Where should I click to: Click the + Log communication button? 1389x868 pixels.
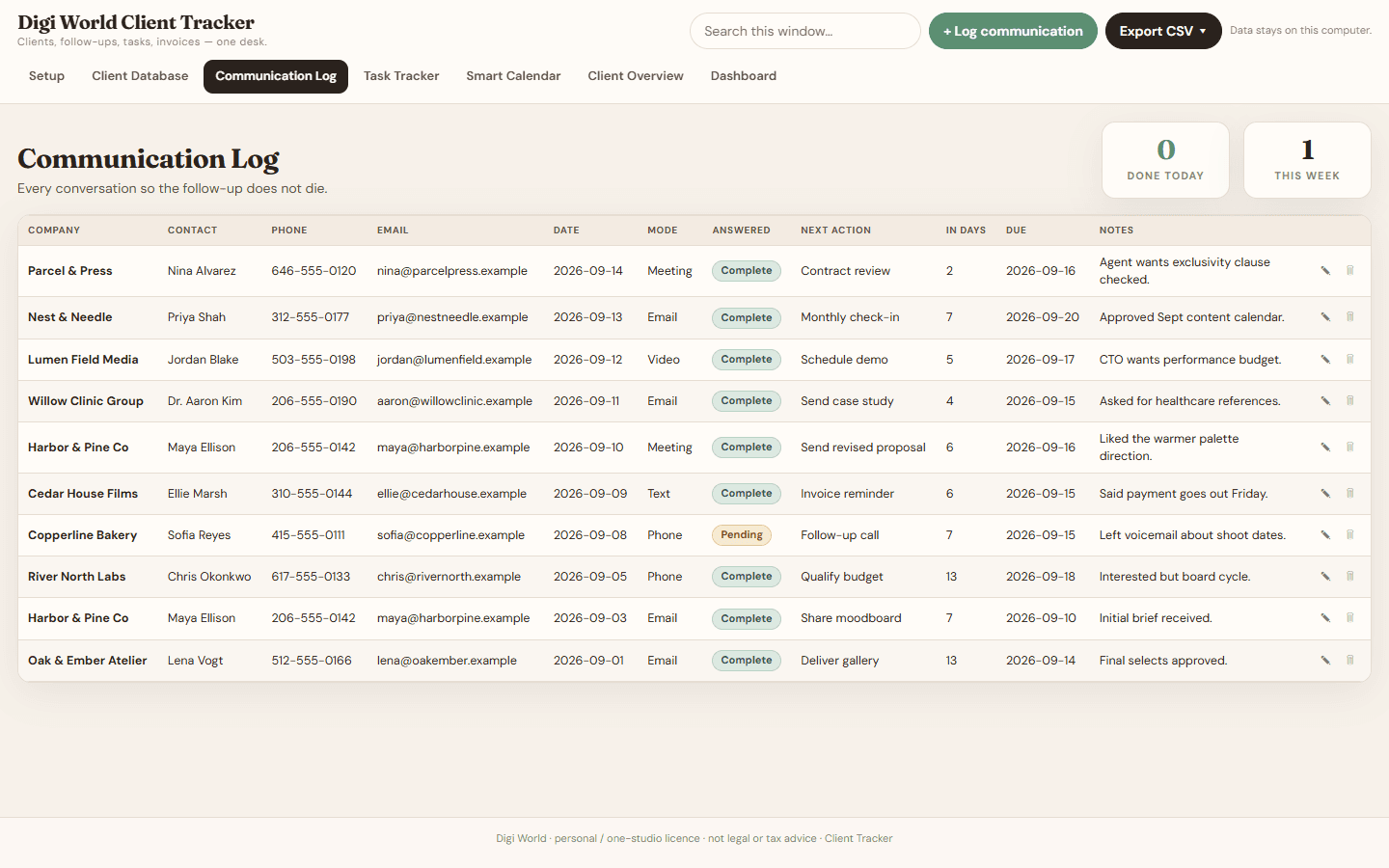pos(1013,31)
